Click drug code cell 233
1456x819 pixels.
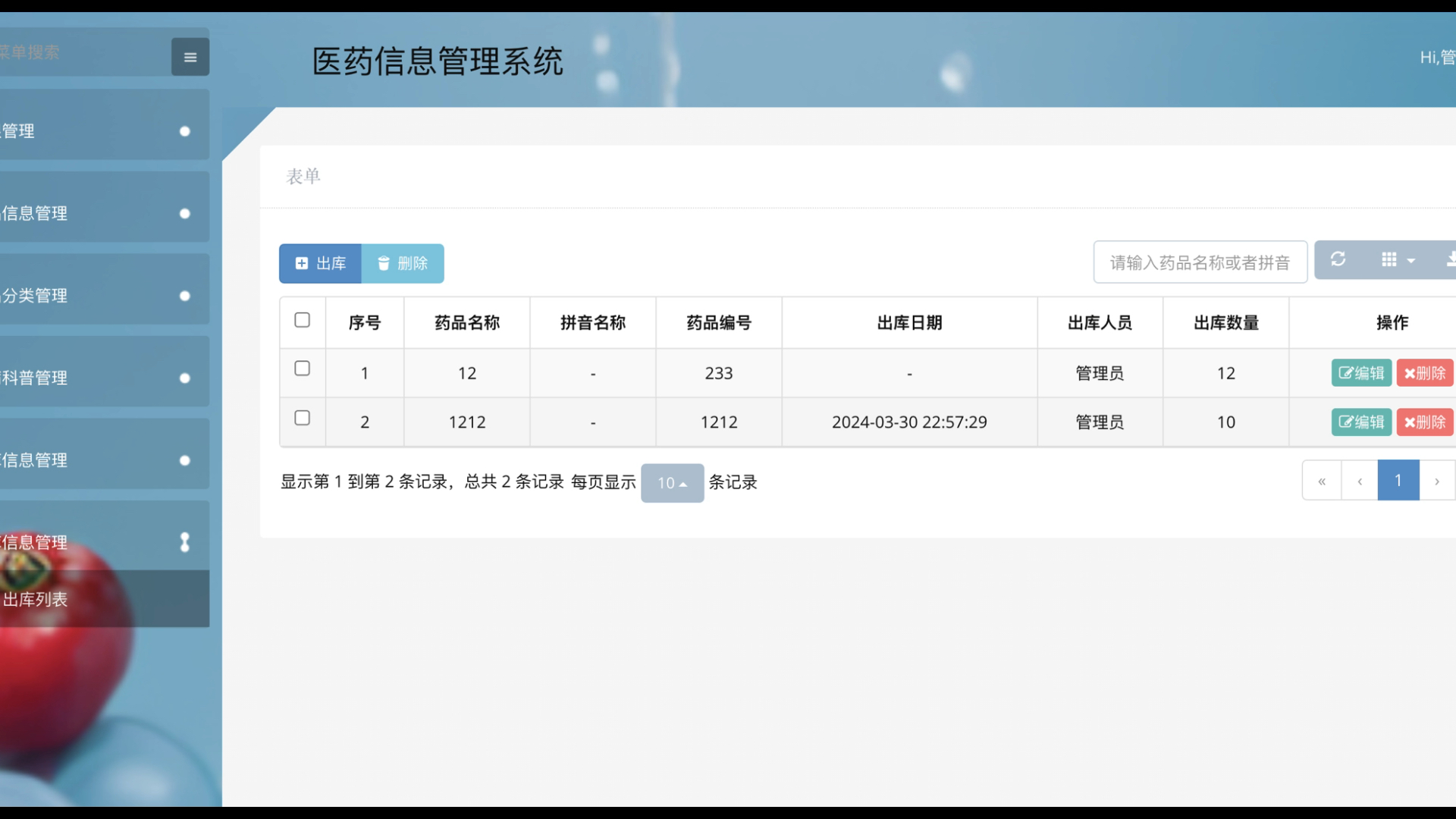(719, 373)
